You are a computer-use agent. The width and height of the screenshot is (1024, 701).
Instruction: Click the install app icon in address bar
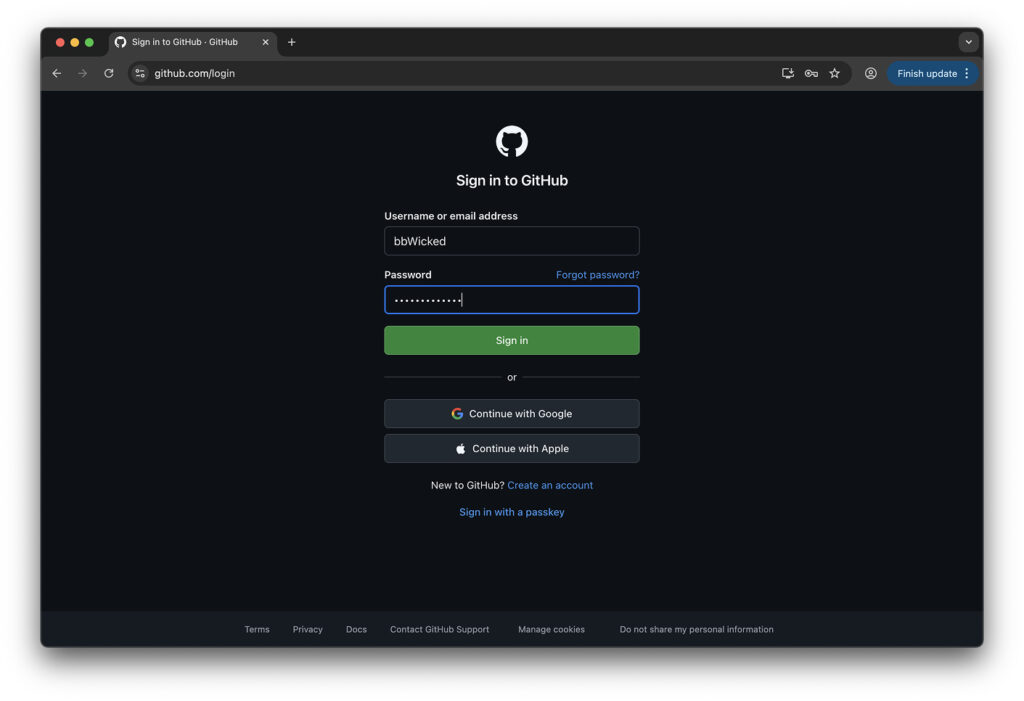[x=788, y=73]
